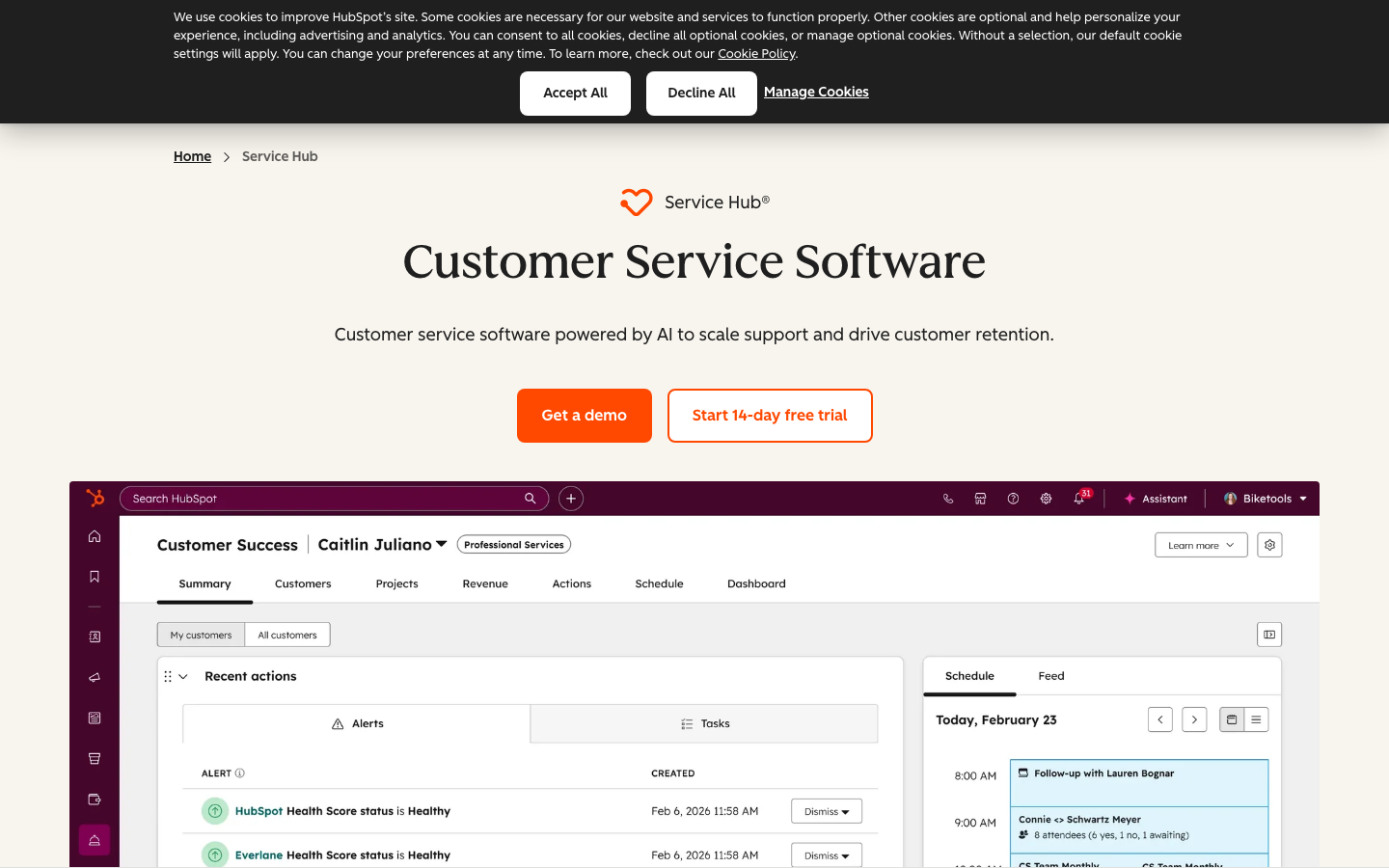Click the Home breadcrumb link
Viewport: 1389px width, 868px height.
[192, 156]
